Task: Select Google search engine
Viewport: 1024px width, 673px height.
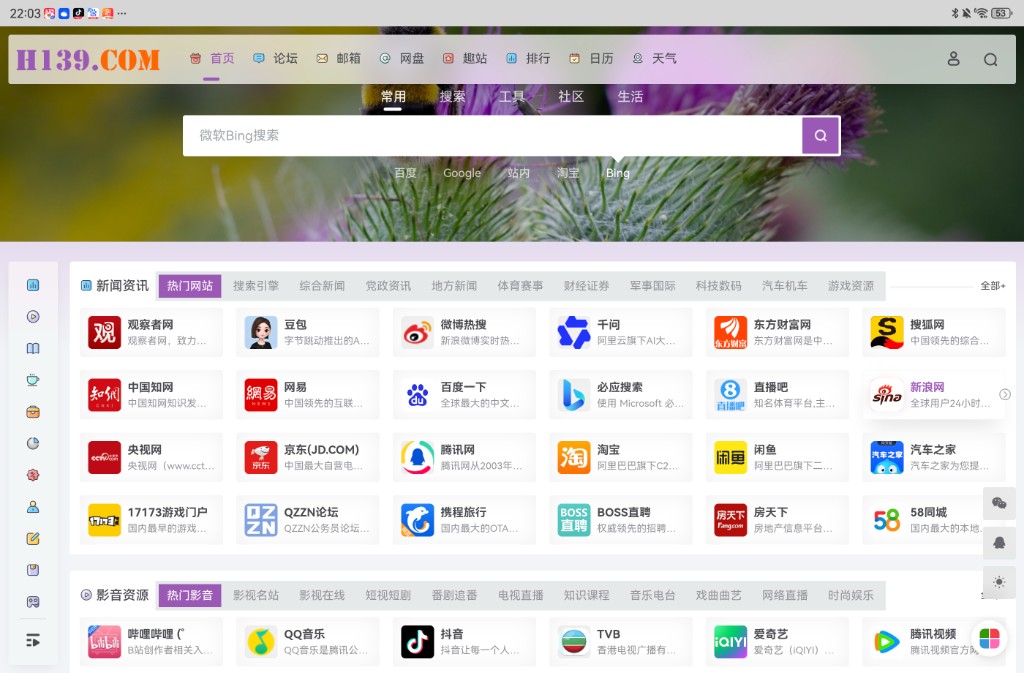Action: [462, 173]
